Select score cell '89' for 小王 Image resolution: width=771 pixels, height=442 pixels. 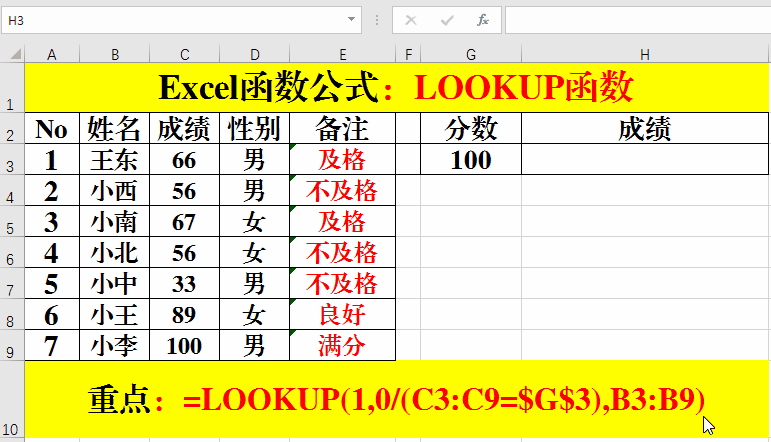point(184,314)
